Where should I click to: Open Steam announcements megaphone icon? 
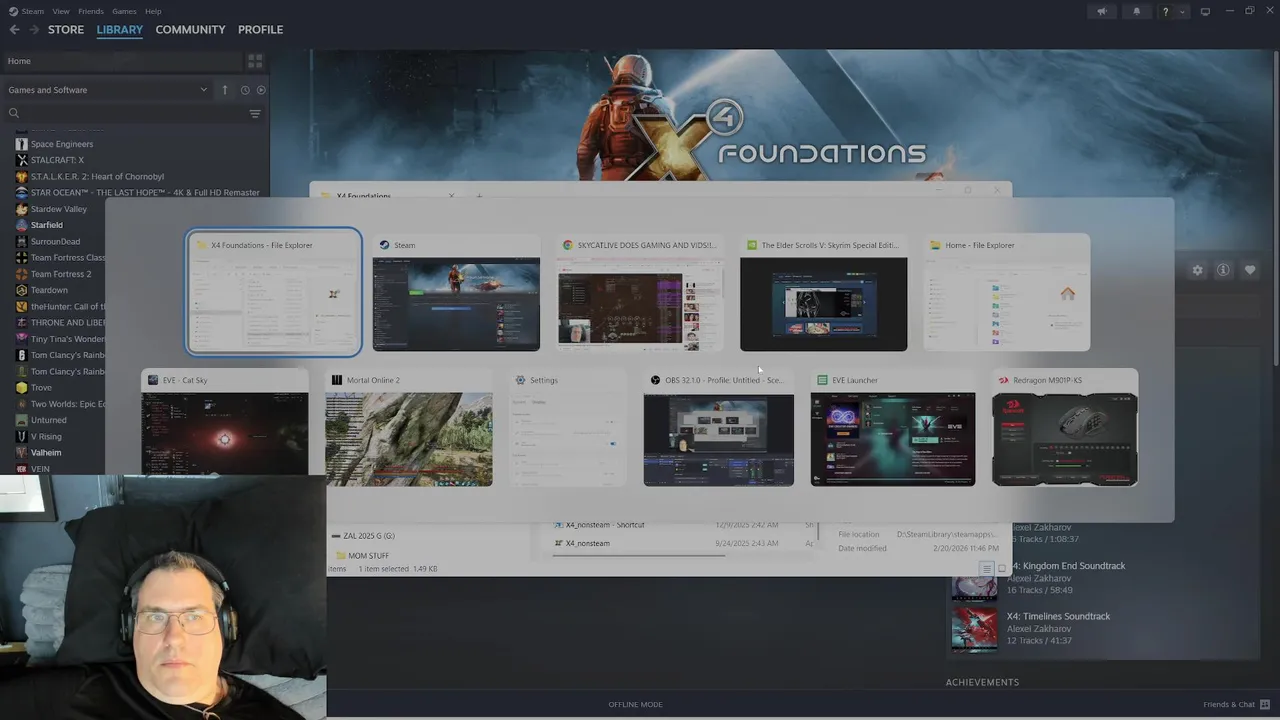[1102, 12]
